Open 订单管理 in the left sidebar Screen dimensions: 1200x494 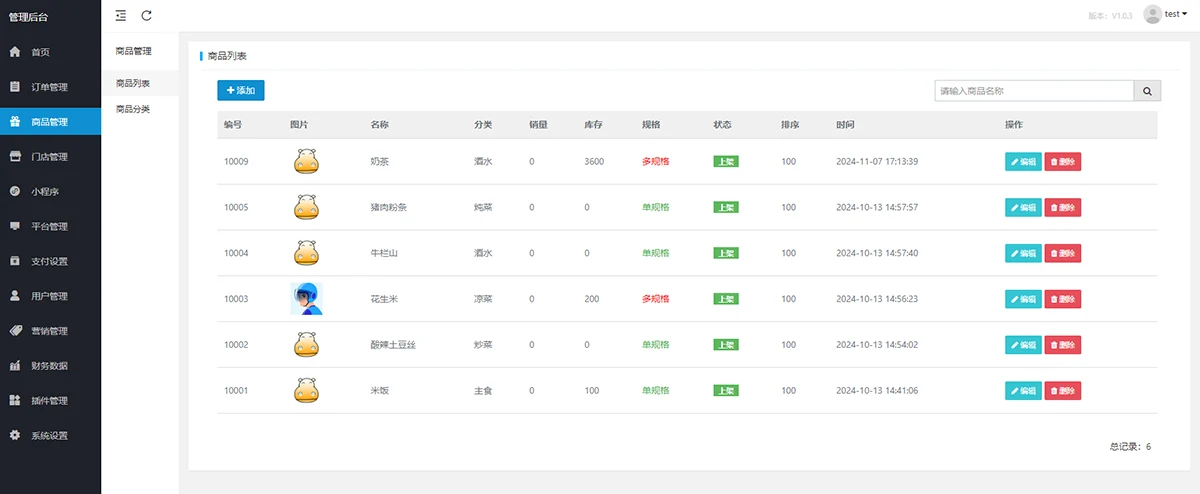[x=49, y=87]
